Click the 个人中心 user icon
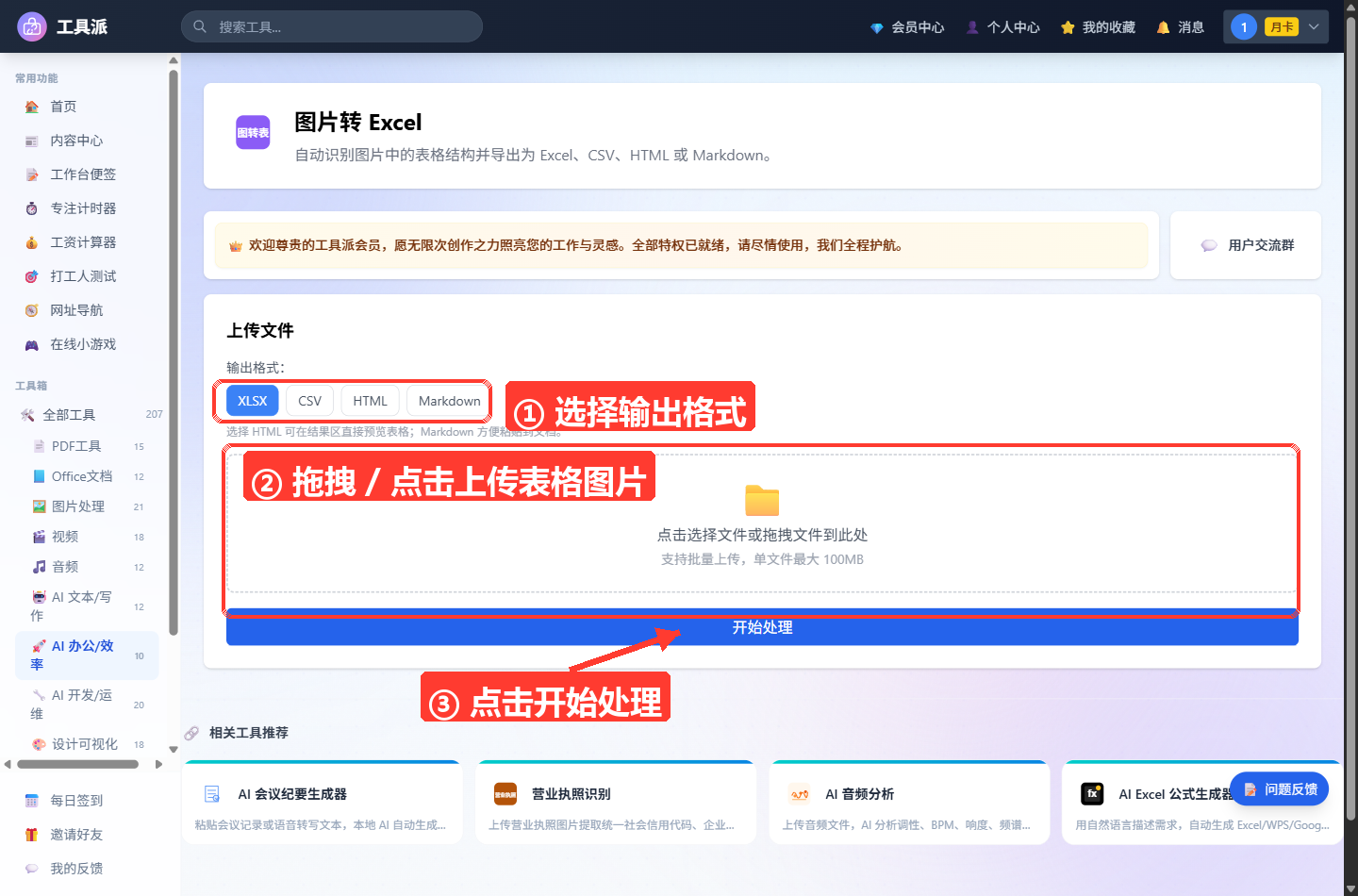This screenshot has height=896, width=1358. click(972, 27)
